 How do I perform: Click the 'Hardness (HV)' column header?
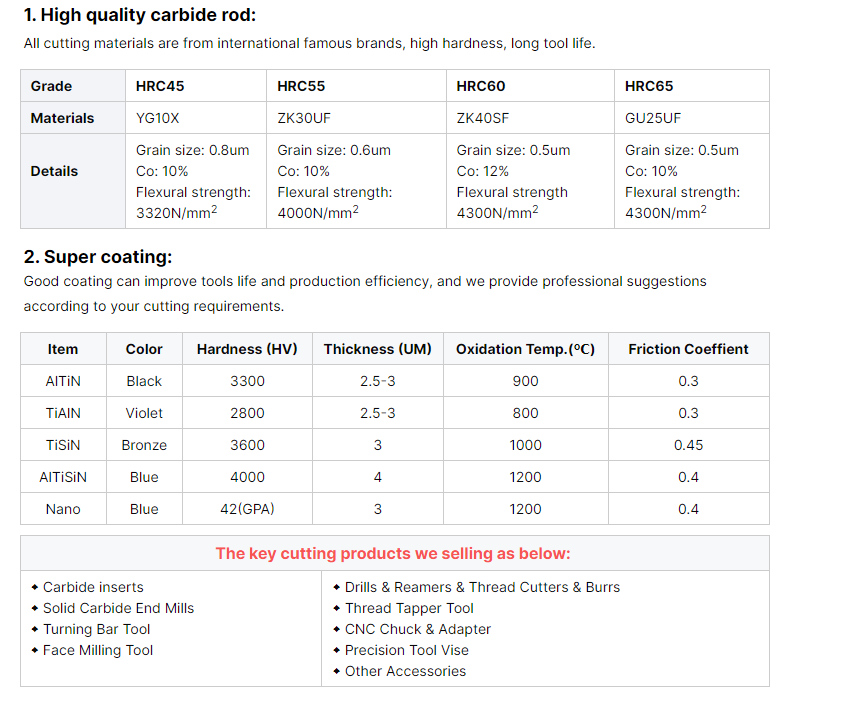tap(247, 349)
